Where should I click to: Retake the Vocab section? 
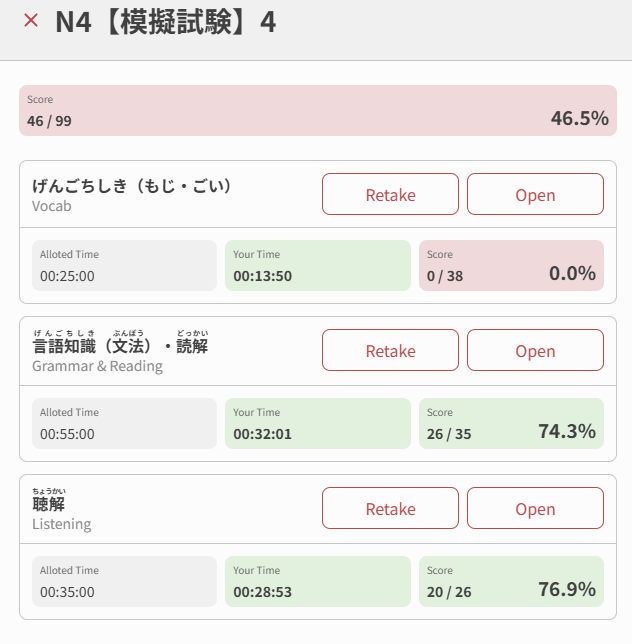[x=390, y=194]
